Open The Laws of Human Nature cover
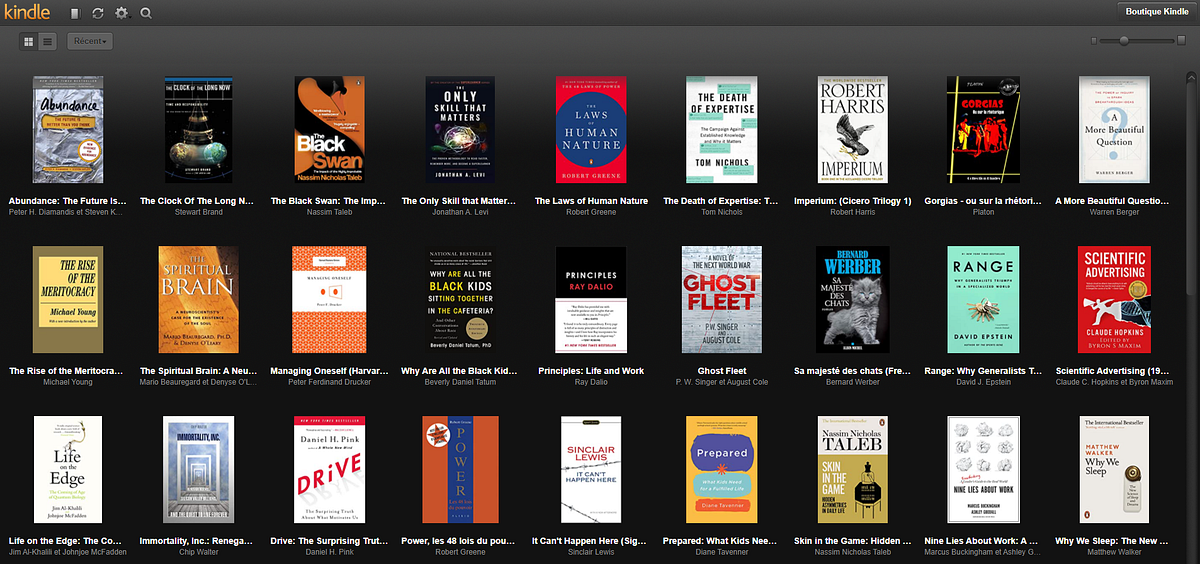 coord(591,130)
